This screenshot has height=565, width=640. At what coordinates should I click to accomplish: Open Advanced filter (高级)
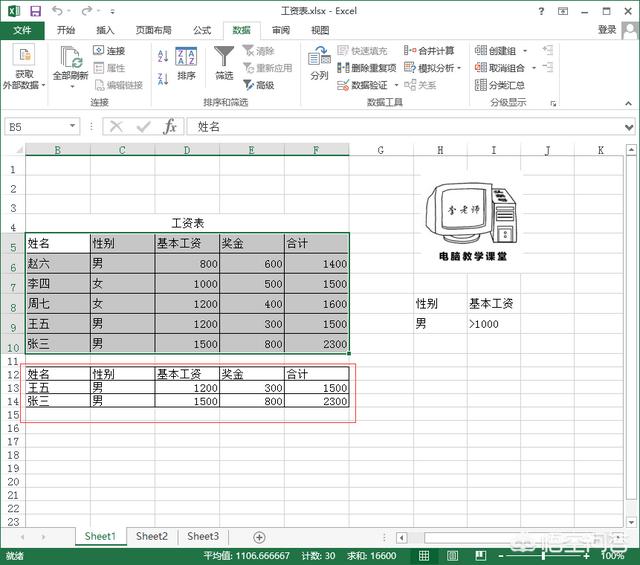coord(258,85)
